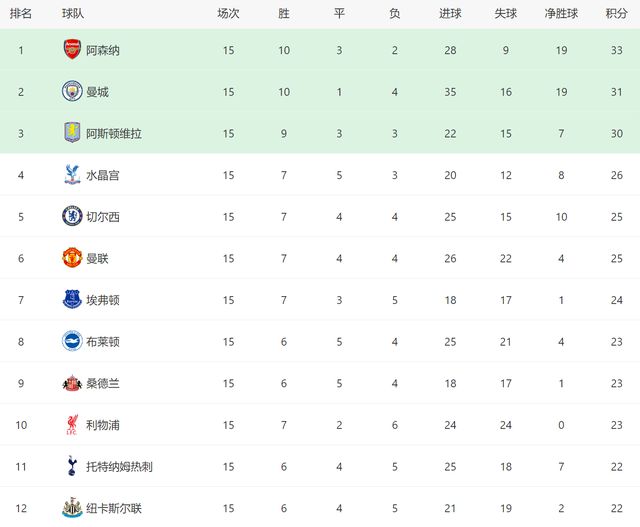
Task: Click the Manchester City club crest
Action: click(71, 92)
